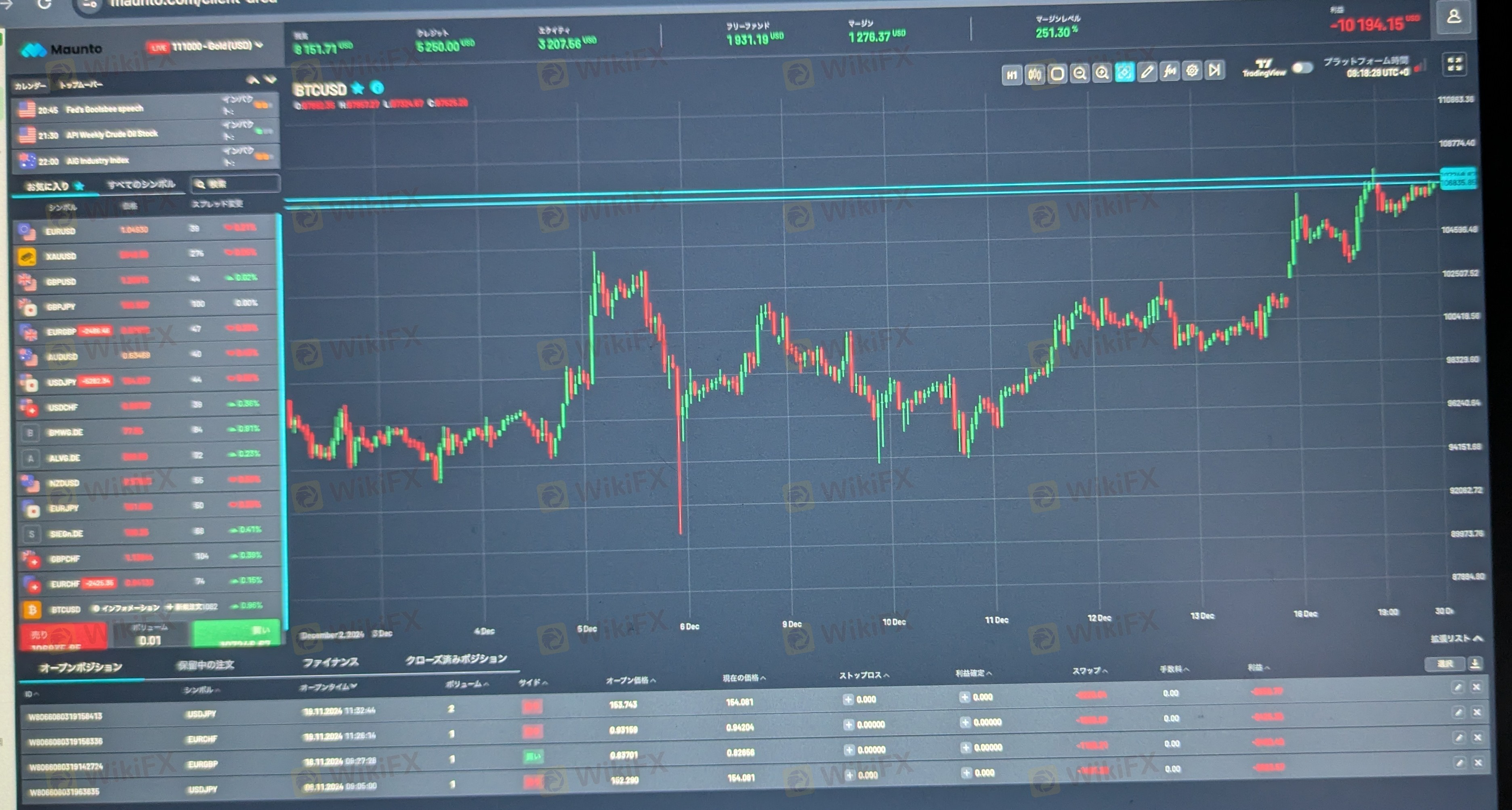Zoom out the BTCUSD chart
This screenshot has height=810, width=1512.
pyautogui.click(x=1079, y=74)
